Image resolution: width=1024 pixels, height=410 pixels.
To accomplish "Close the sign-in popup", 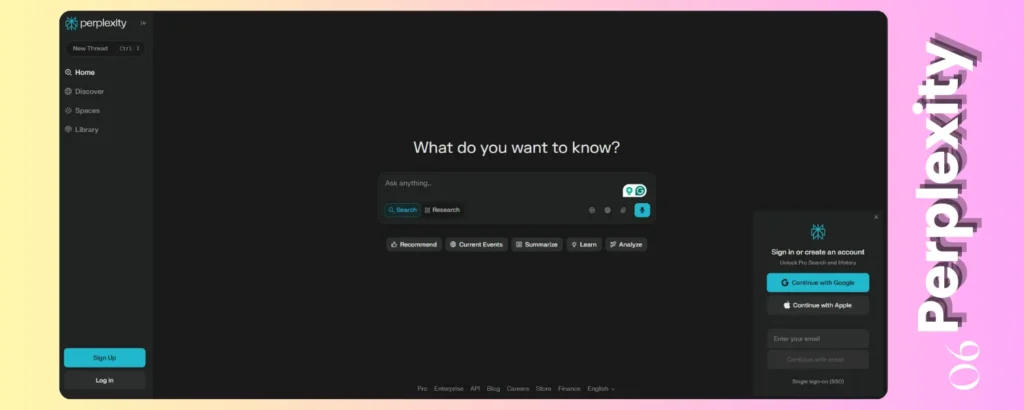I will coord(876,217).
